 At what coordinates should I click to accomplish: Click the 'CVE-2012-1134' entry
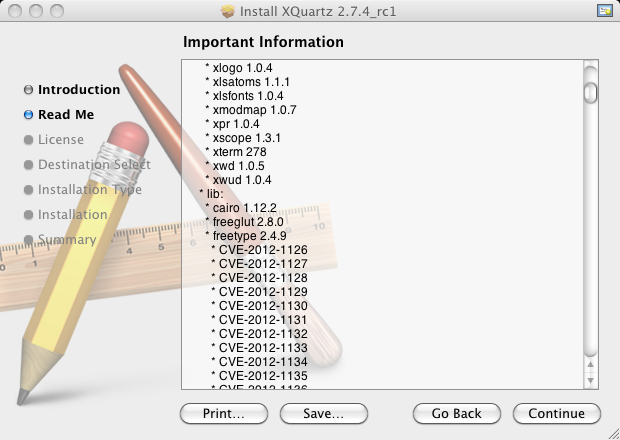click(x=259, y=362)
